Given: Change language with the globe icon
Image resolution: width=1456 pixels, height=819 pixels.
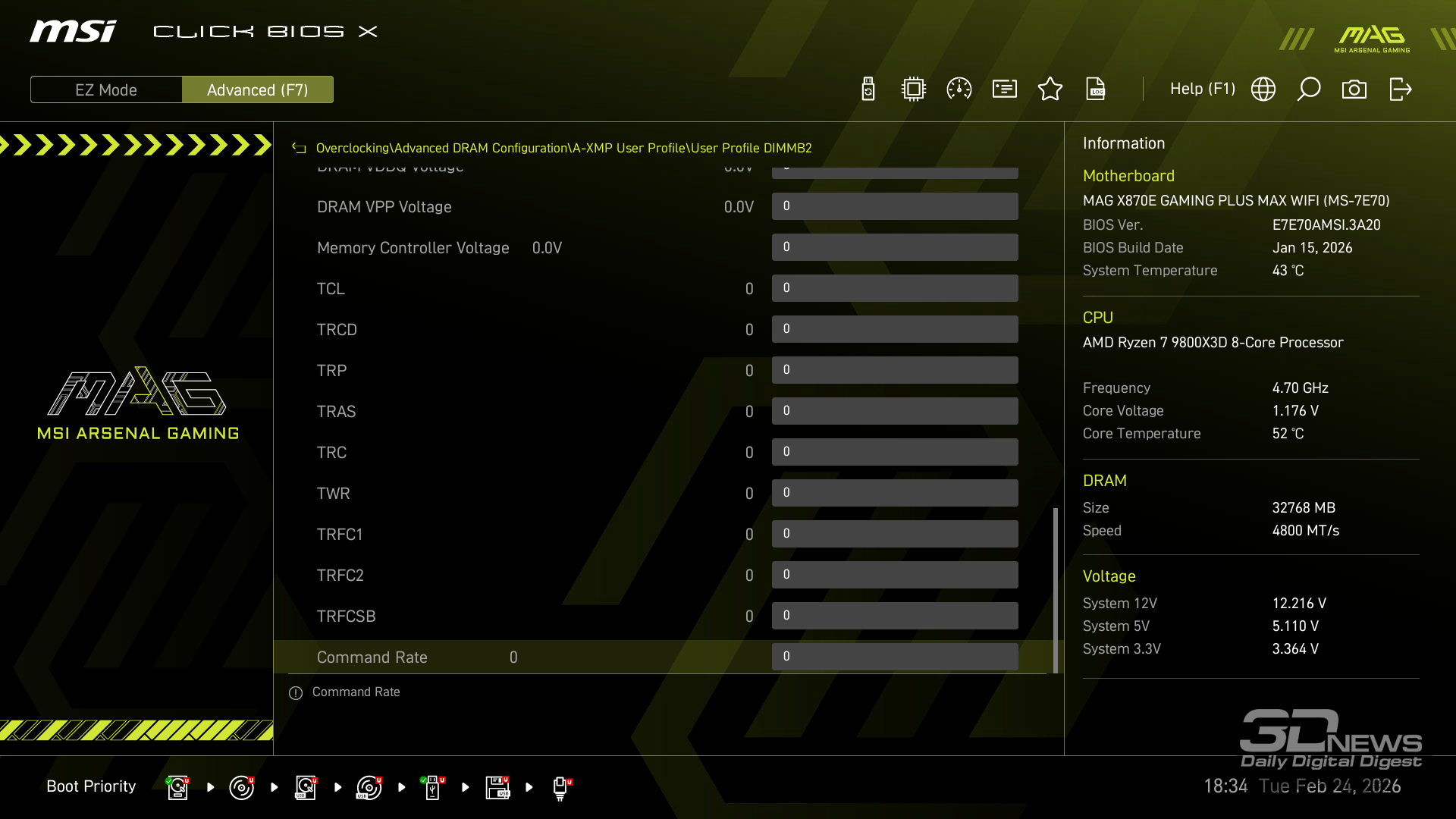Looking at the screenshot, I should coord(1263,89).
